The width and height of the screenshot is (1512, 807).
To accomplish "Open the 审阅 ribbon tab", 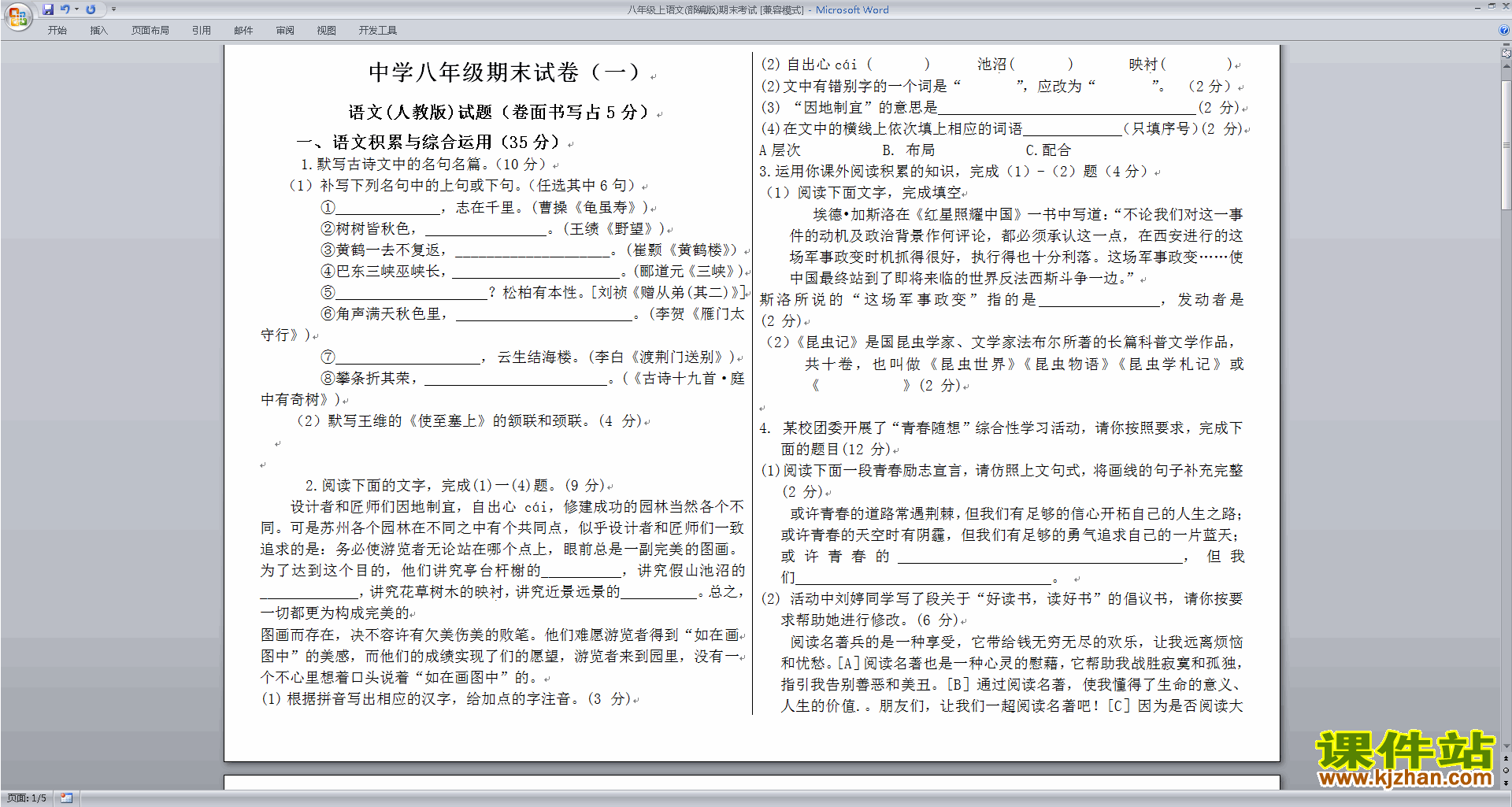I will click(285, 31).
